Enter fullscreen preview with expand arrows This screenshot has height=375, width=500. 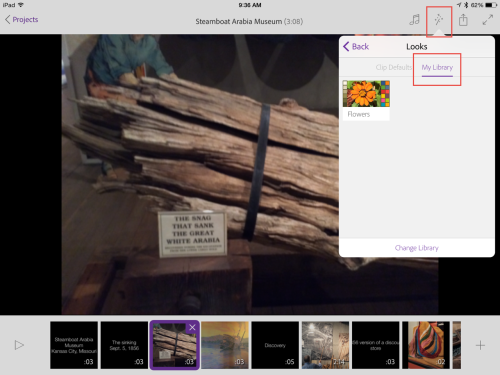click(488, 20)
